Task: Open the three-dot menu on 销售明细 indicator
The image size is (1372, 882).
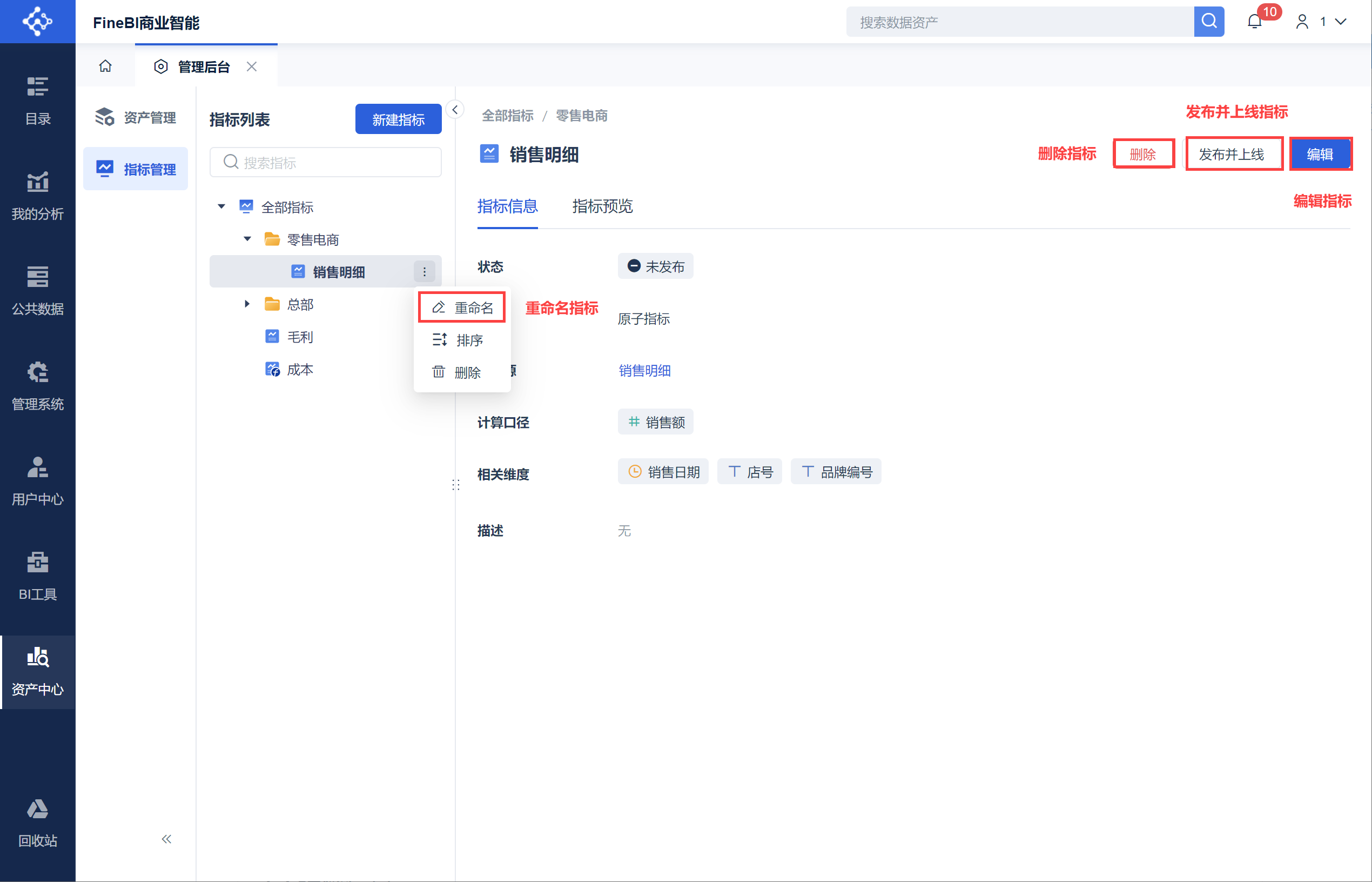Action: pyautogui.click(x=424, y=271)
